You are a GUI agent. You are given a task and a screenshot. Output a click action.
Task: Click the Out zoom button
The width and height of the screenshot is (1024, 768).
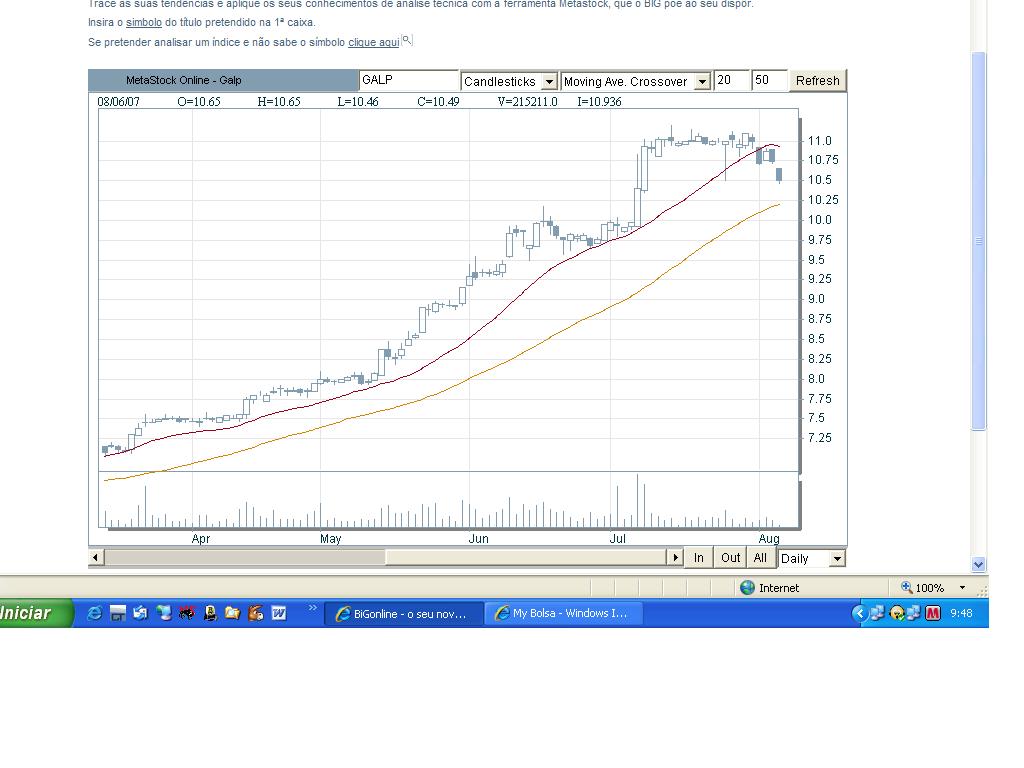tap(730, 558)
